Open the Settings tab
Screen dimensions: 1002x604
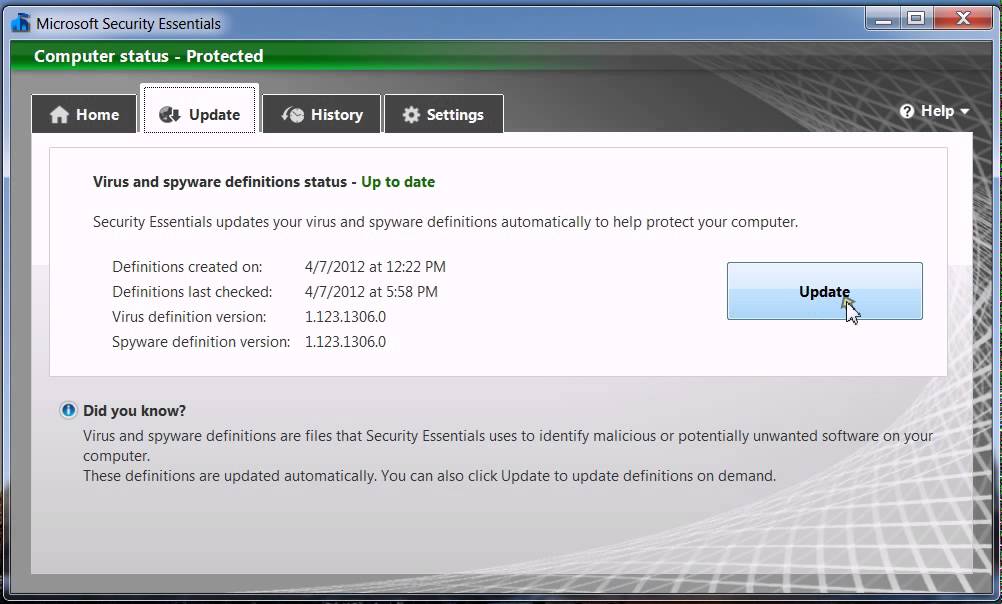443,114
